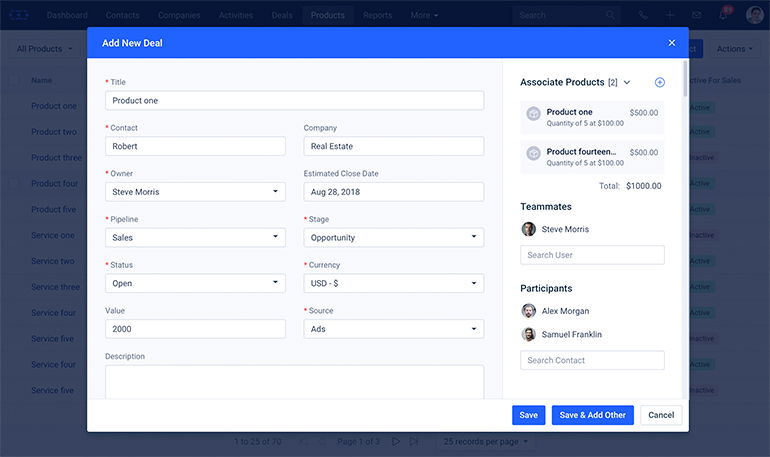Click Product one $500.00 price
Screen dimensions: 770x457
tap(644, 112)
